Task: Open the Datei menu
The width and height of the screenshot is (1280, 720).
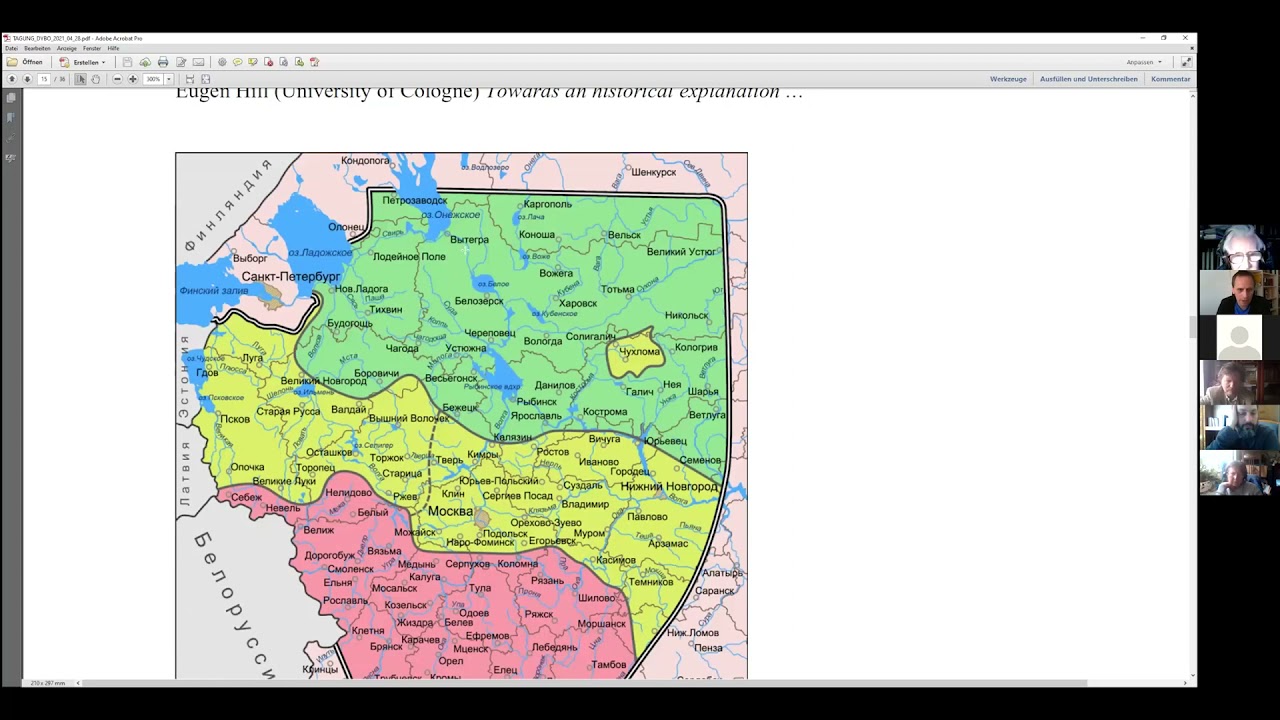Action: 11,48
